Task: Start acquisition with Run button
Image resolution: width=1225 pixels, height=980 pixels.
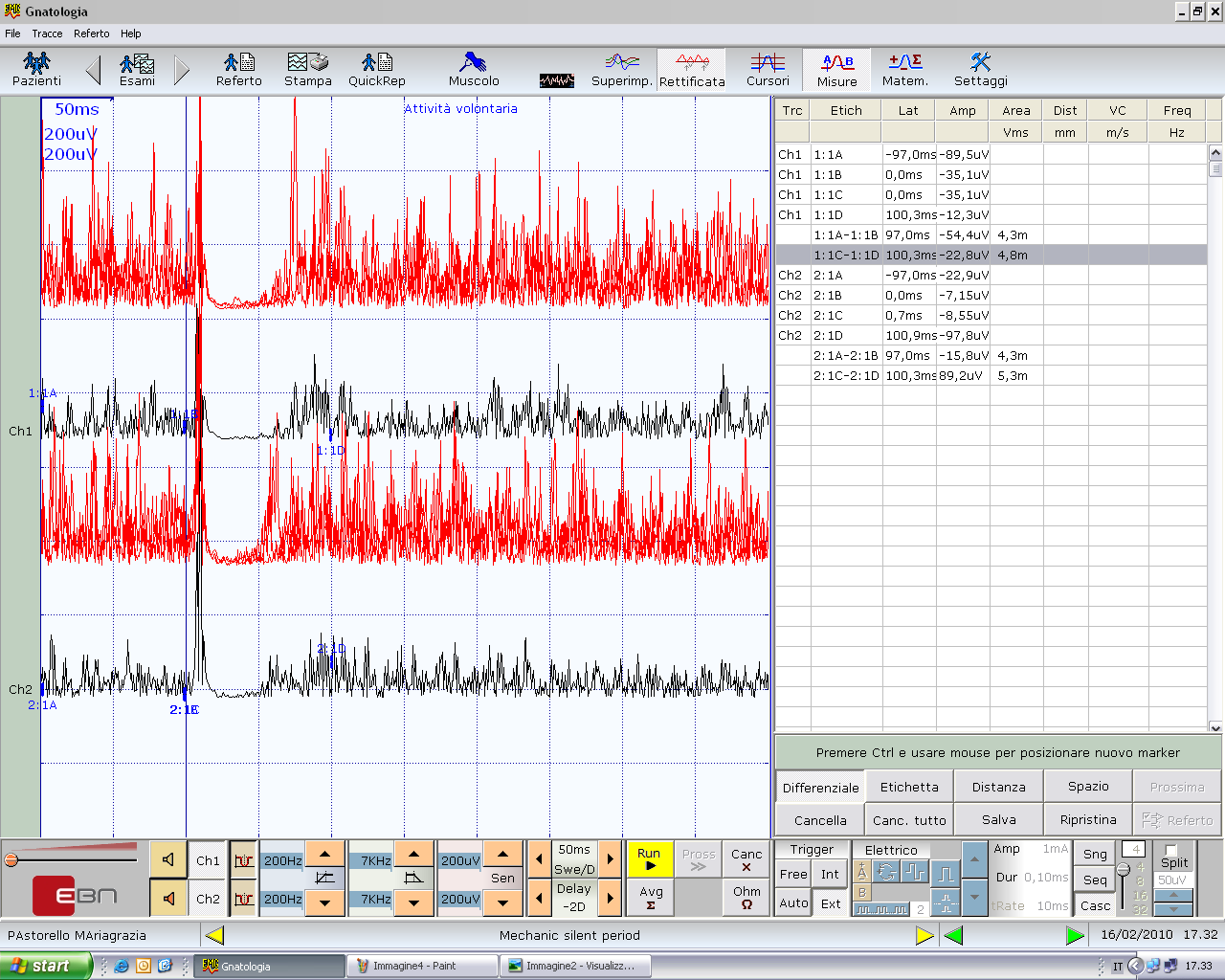Action: tap(649, 859)
